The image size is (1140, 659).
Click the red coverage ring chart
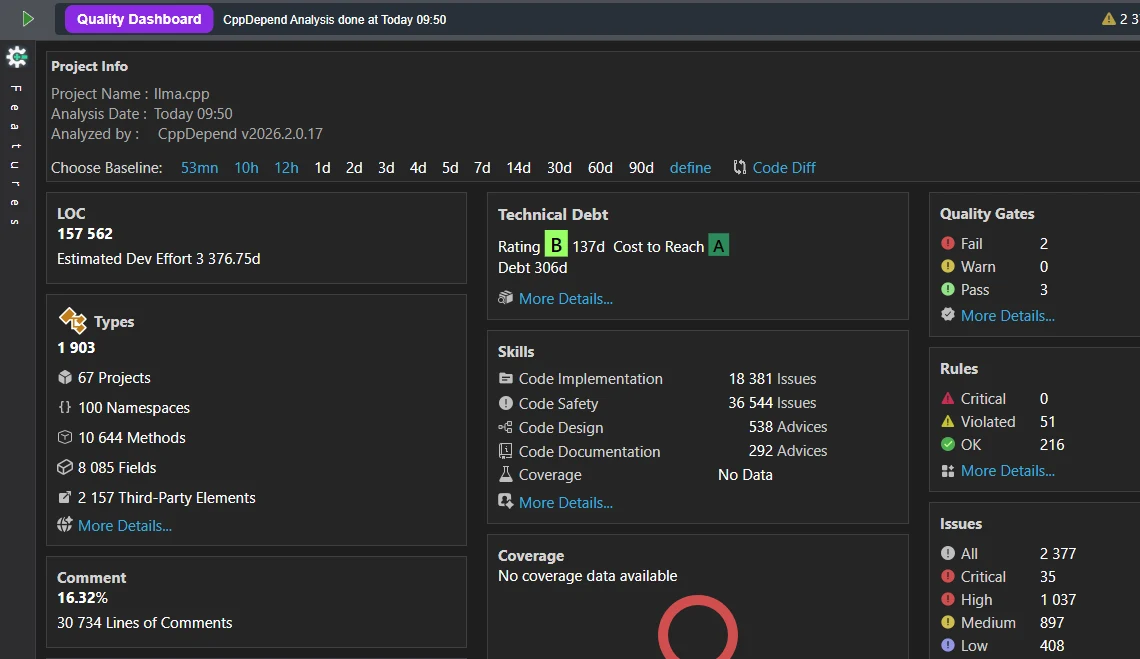point(698,628)
